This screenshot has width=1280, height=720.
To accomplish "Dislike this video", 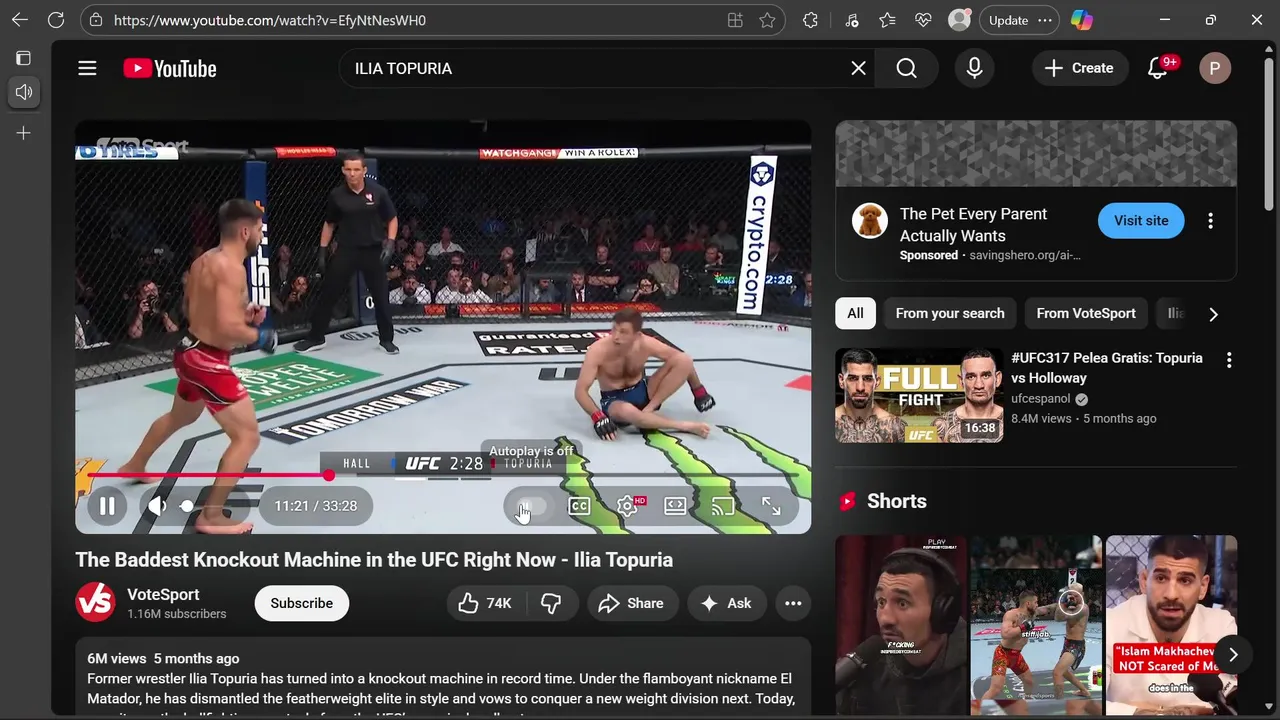I will pyautogui.click(x=551, y=603).
